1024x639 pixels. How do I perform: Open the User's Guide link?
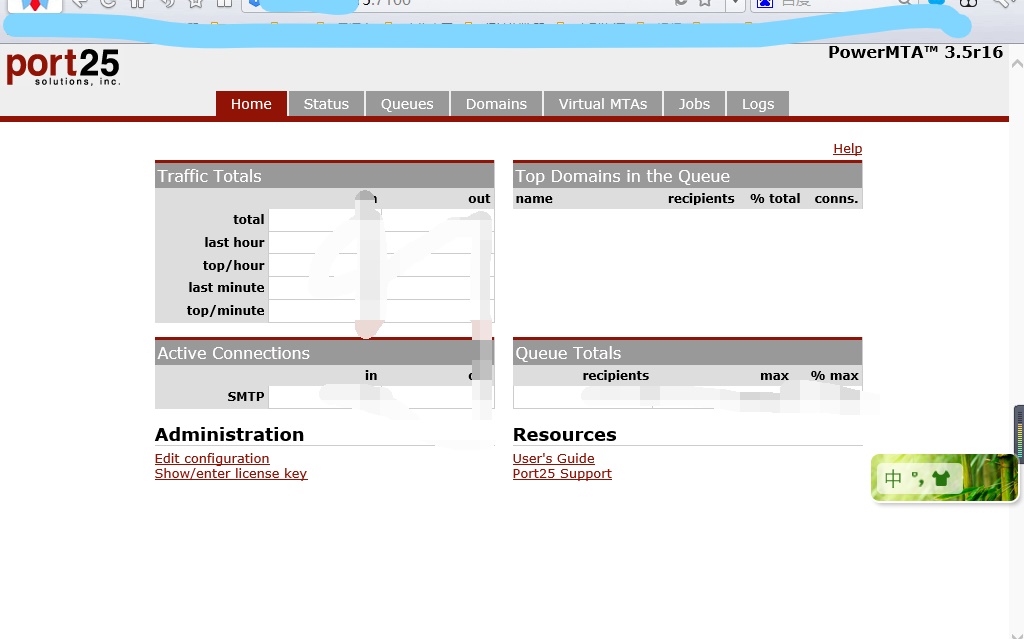tap(553, 459)
